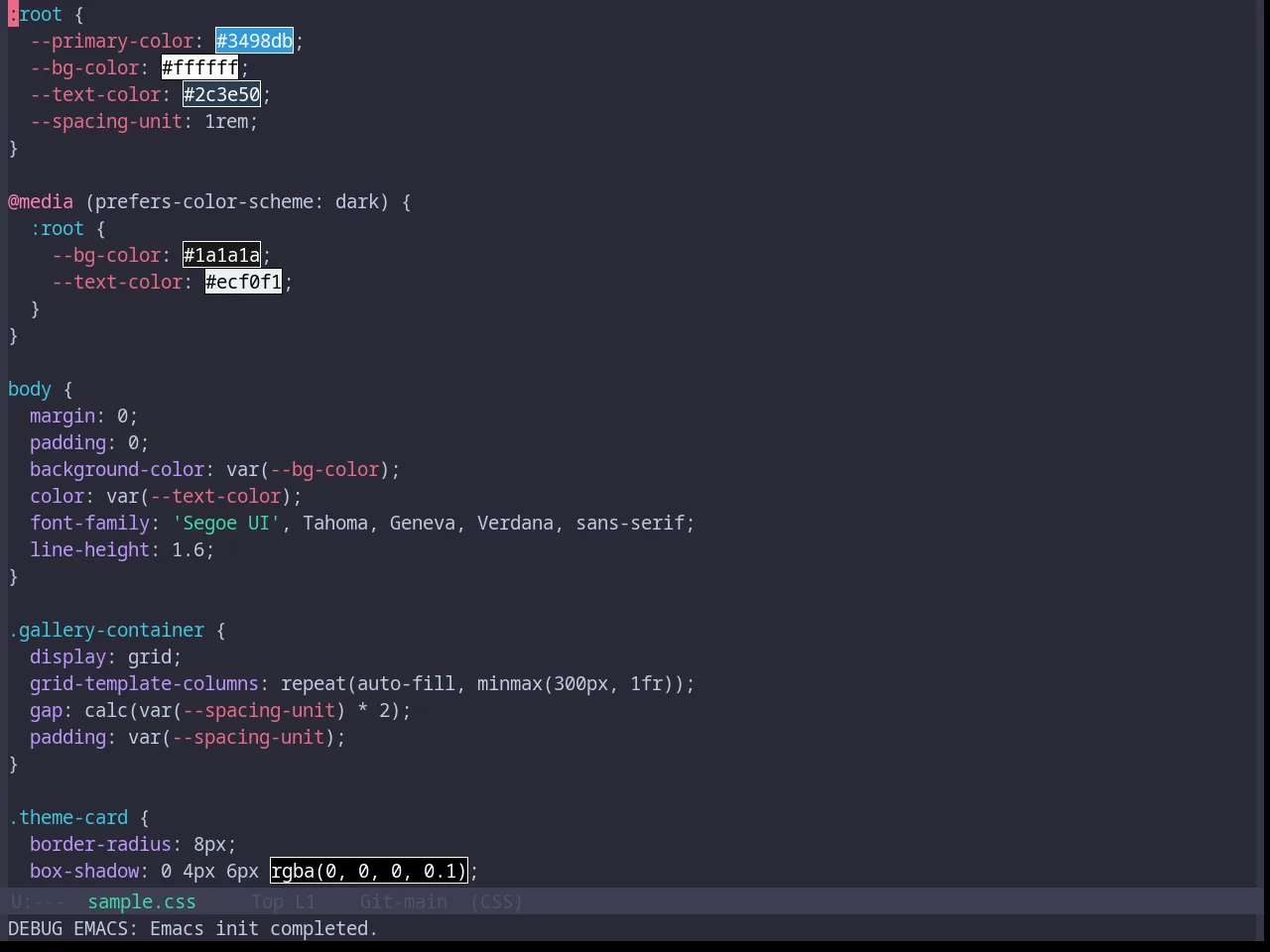Click the nested :root selector inside @media
Viewport: 1270px width, 952px height.
[x=57, y=228]
